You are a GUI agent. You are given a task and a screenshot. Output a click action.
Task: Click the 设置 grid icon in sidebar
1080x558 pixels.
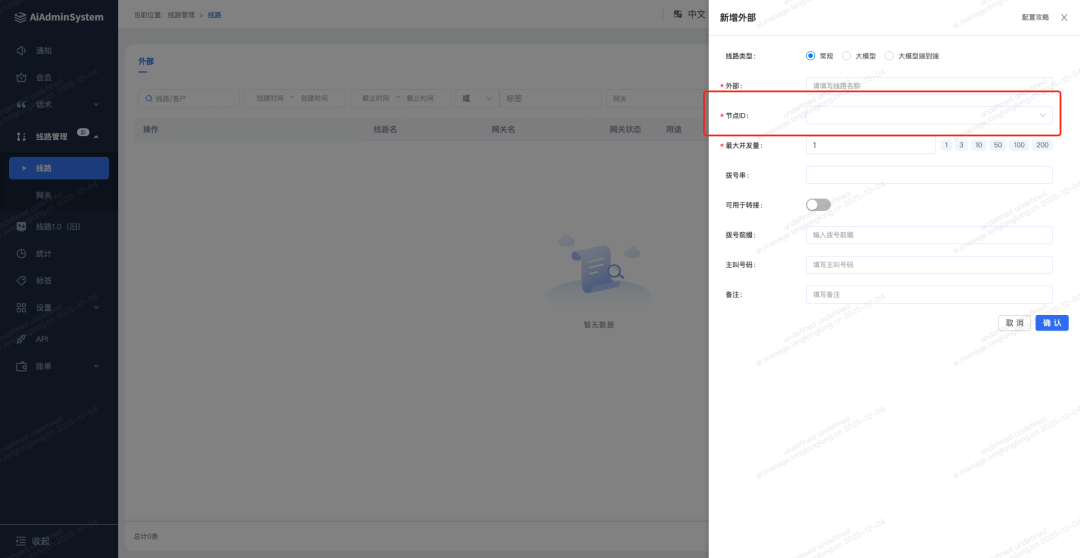click(21, 308)
